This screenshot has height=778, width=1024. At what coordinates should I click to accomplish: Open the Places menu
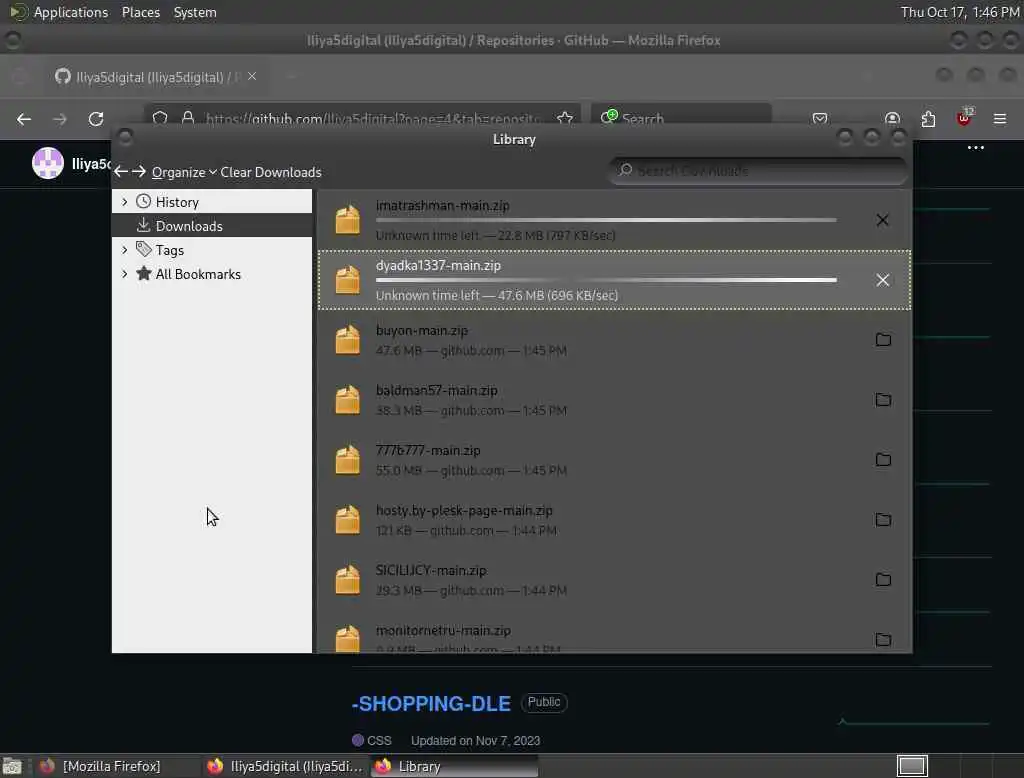[140, 12]
